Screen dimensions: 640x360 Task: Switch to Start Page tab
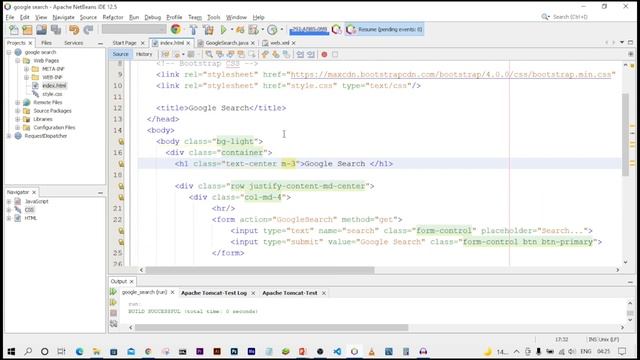coord(124,43)
